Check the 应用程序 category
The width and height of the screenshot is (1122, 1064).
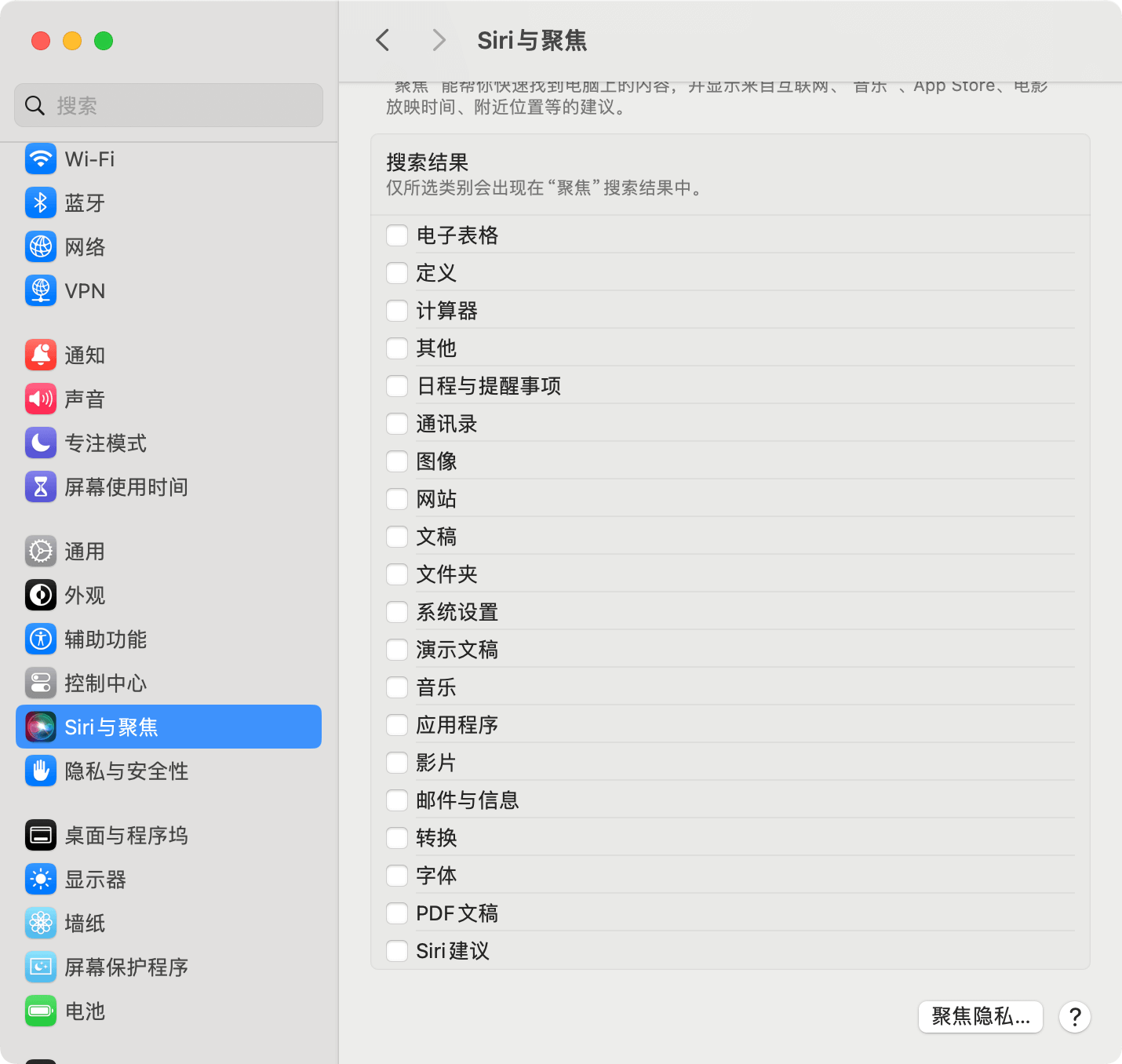[397, 725]
